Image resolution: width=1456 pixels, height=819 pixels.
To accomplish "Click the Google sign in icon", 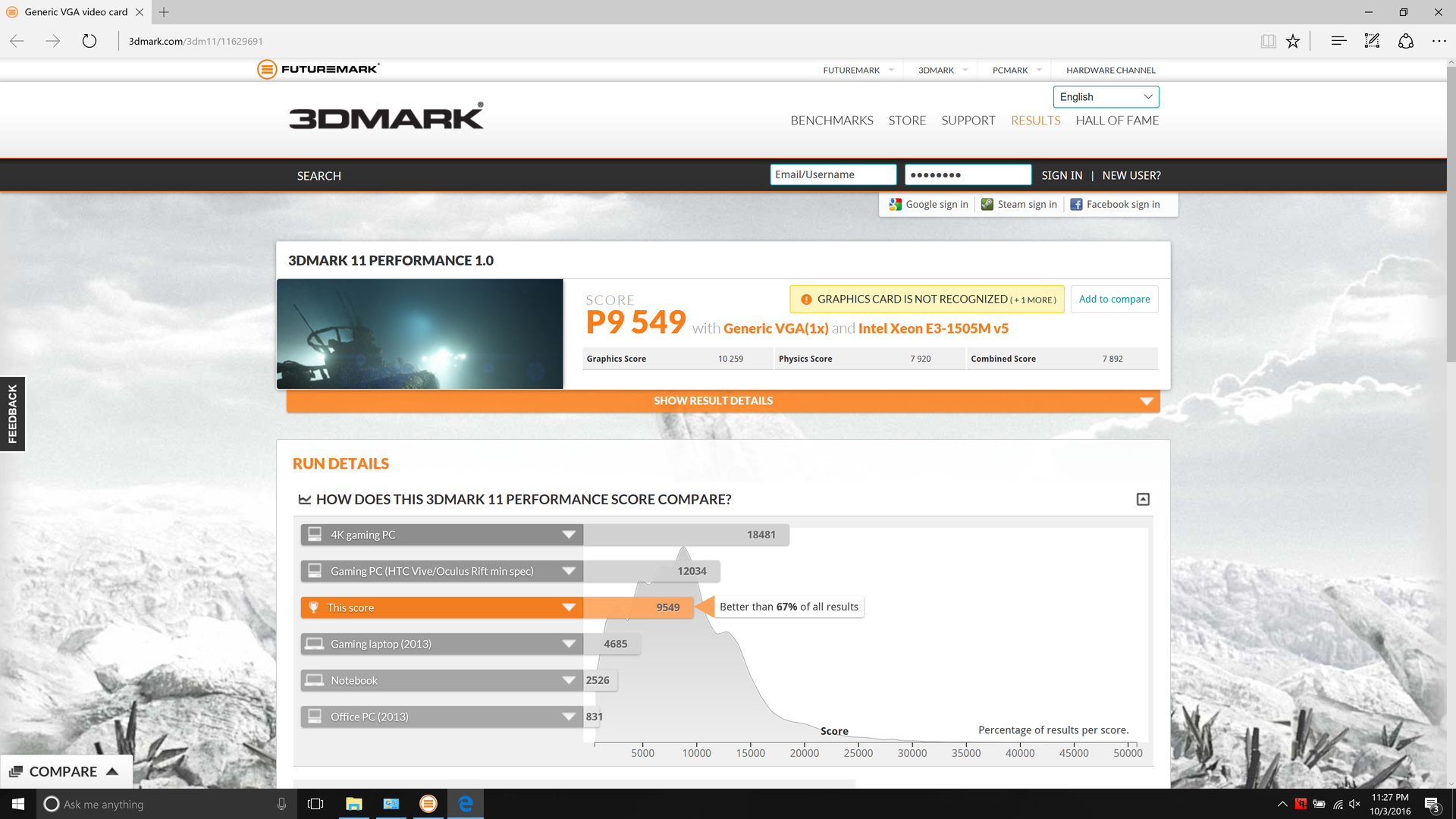I will (x=896, y=205).
